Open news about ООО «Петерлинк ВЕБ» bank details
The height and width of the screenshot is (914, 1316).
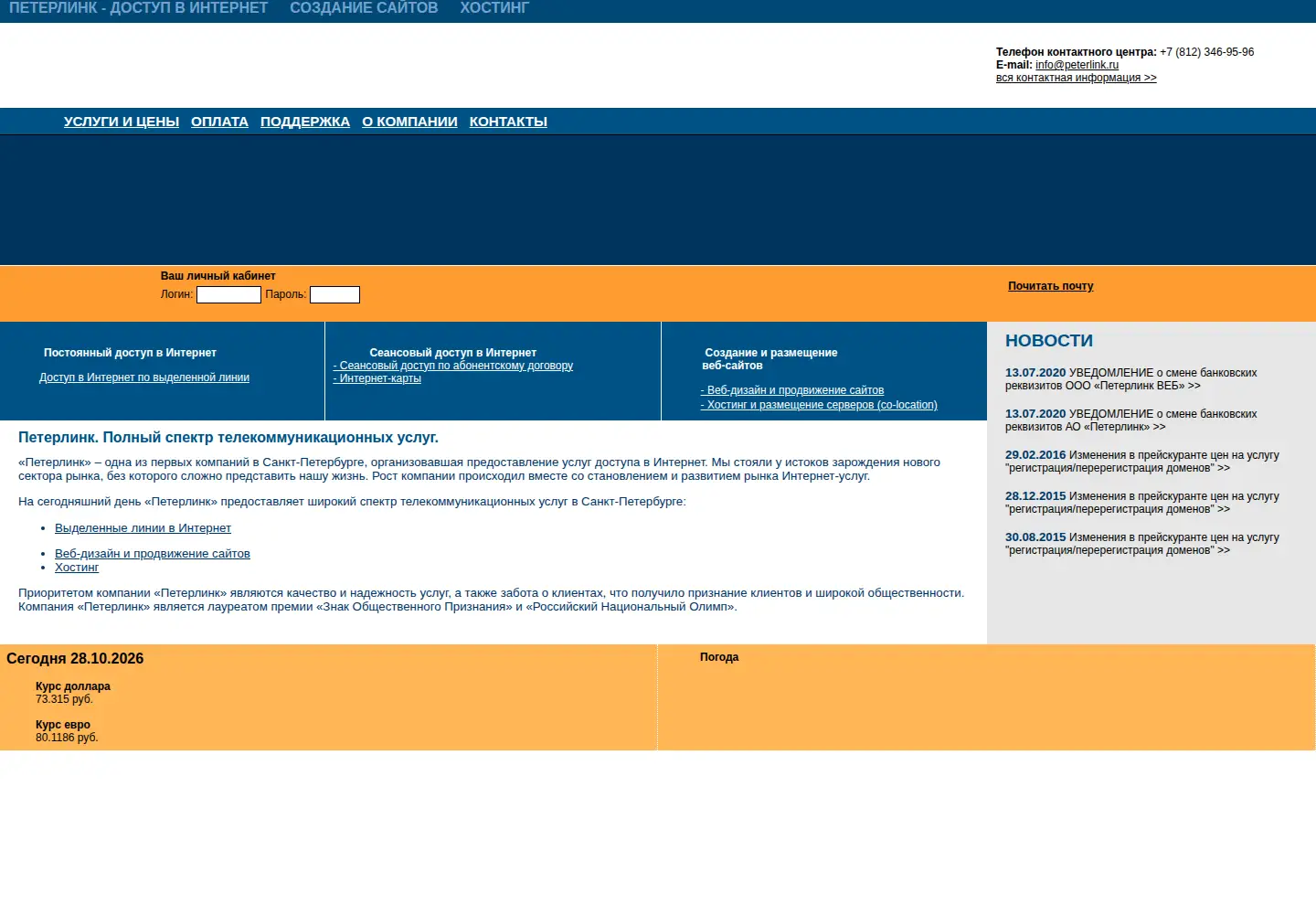[x=1131, y=379]
